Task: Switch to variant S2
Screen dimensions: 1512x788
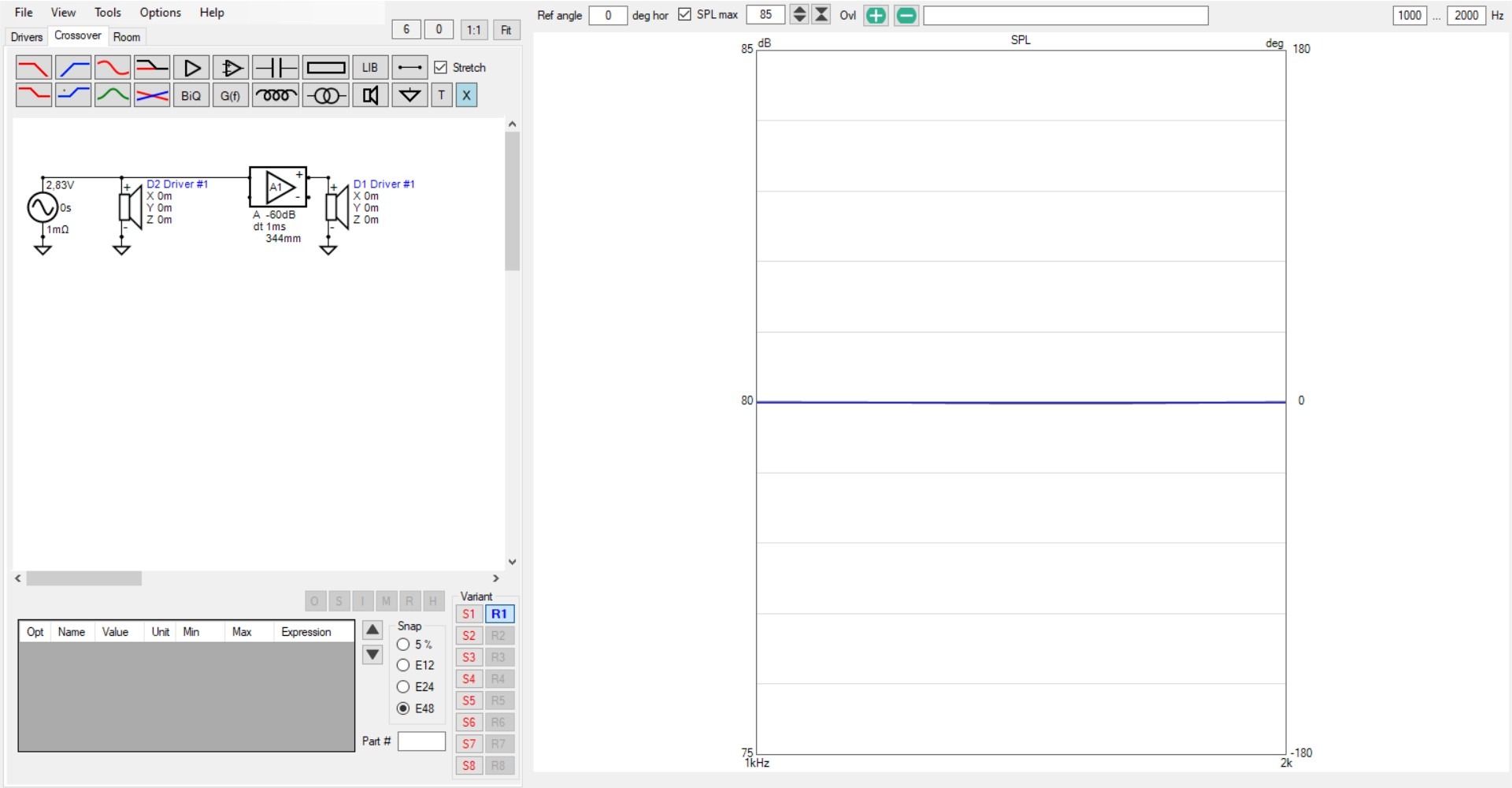Action: click(469, 635)
